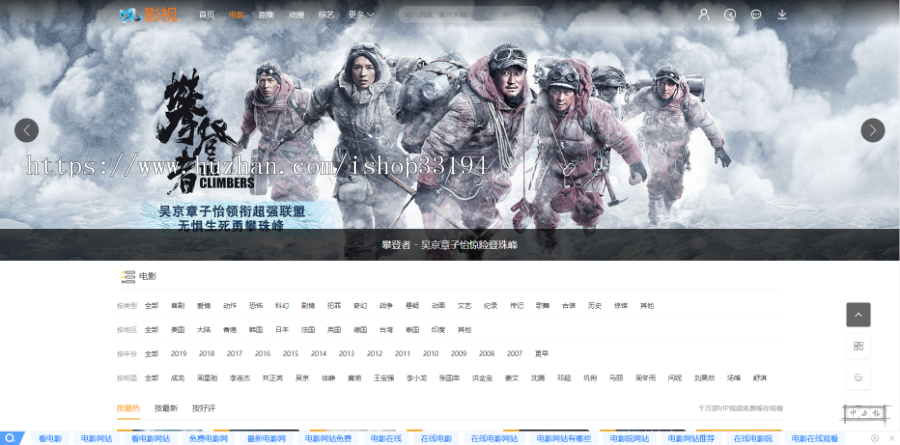The height and width of the screenshot is (445, 900).
Task: Filter by genre 动作
Action: (230, 306)
